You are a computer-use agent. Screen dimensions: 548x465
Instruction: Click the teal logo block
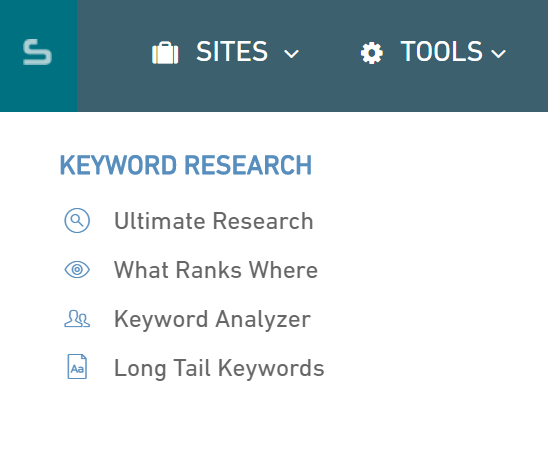(38, 56)
